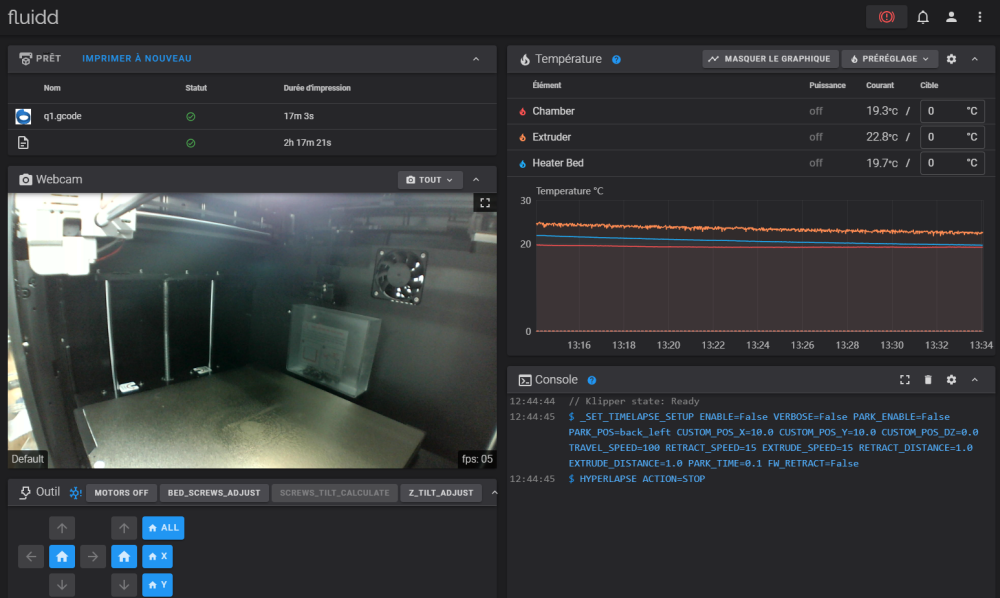Toggle Heater Bed series in temperature list
This screenshot has height=598, width=1000.
pos(557,163)
